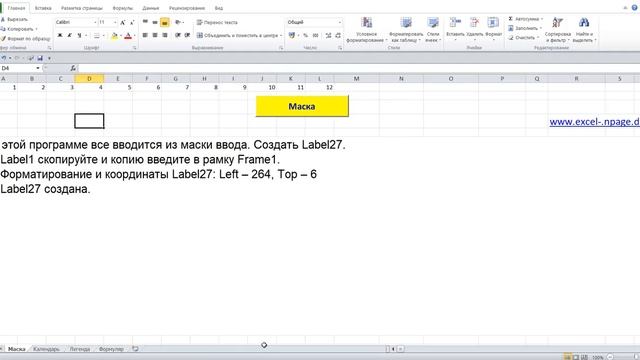This screenshot has height=360, width=640.
Task: Open Calibri font name dropdown
Action: (x=95, y=22)
